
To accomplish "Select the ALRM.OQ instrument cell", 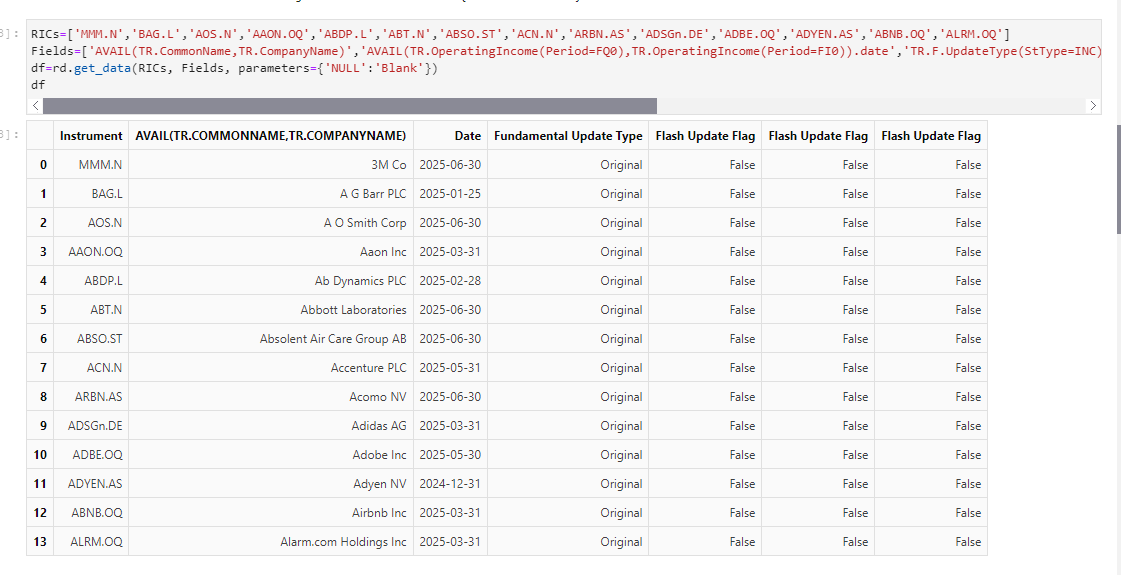I will pyautogui.click(x=91, y=541).
